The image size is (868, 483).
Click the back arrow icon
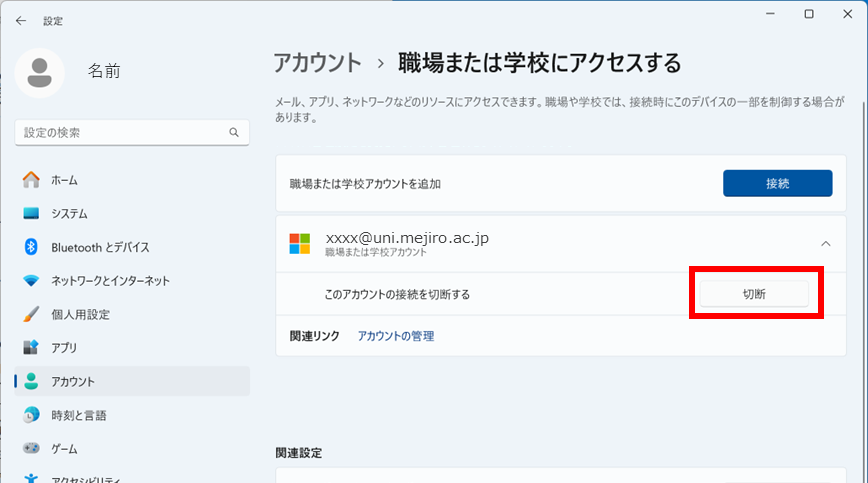pos(21,21)
